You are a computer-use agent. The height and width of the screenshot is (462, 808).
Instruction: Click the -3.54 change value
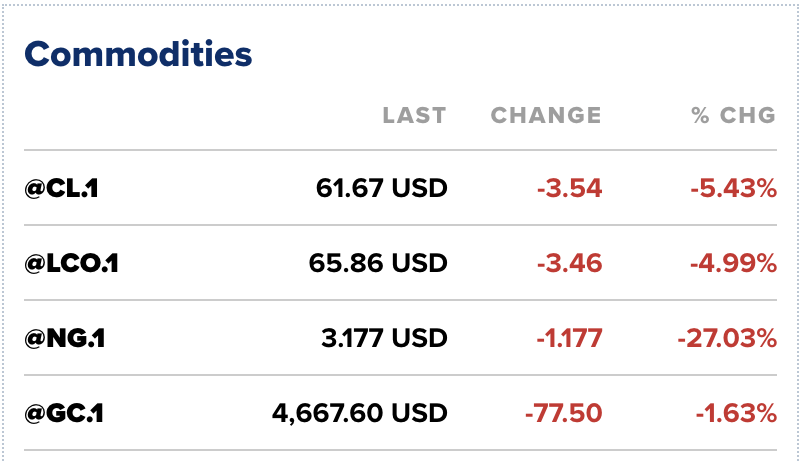pos(568,188)
